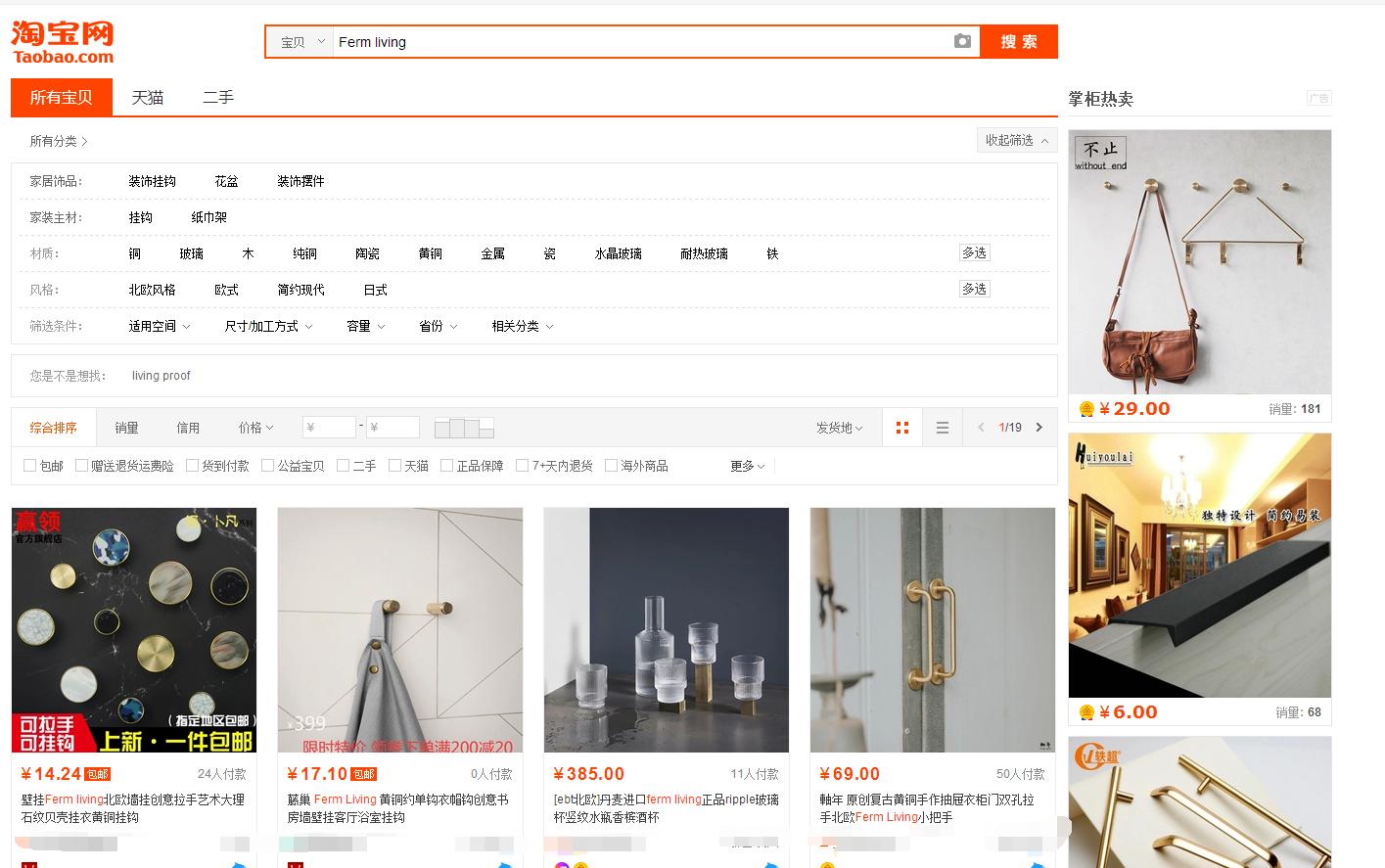Go to the next results page arrow
1385x868 pixels.
1039,427
